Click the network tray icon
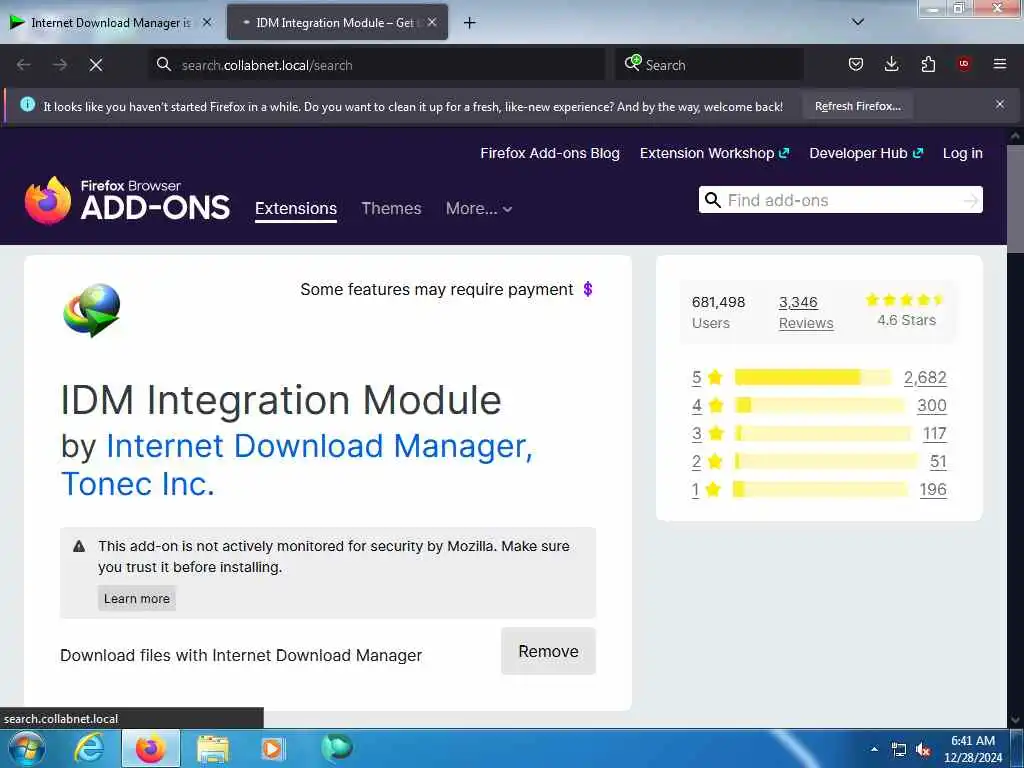This screenshot has width=1024, height=768. (x=899, y=750)
